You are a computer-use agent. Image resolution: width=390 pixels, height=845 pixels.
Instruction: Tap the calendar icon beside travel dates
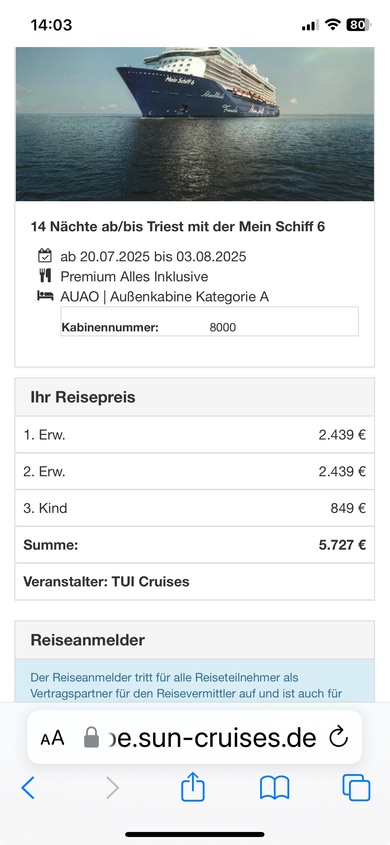click(x=45, y=255)
